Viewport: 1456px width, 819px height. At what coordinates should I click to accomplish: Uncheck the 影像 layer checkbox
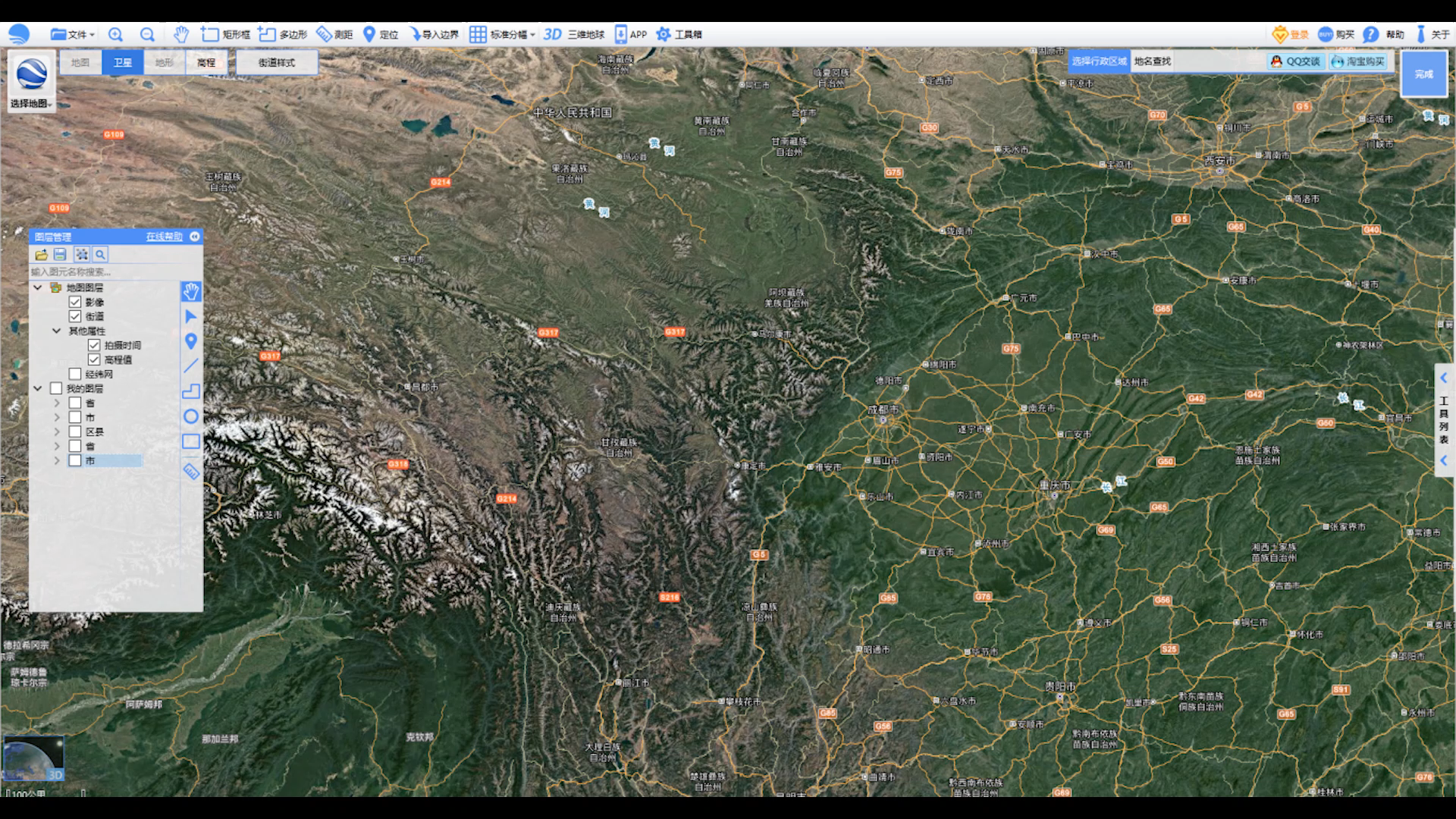coord(75,302)
